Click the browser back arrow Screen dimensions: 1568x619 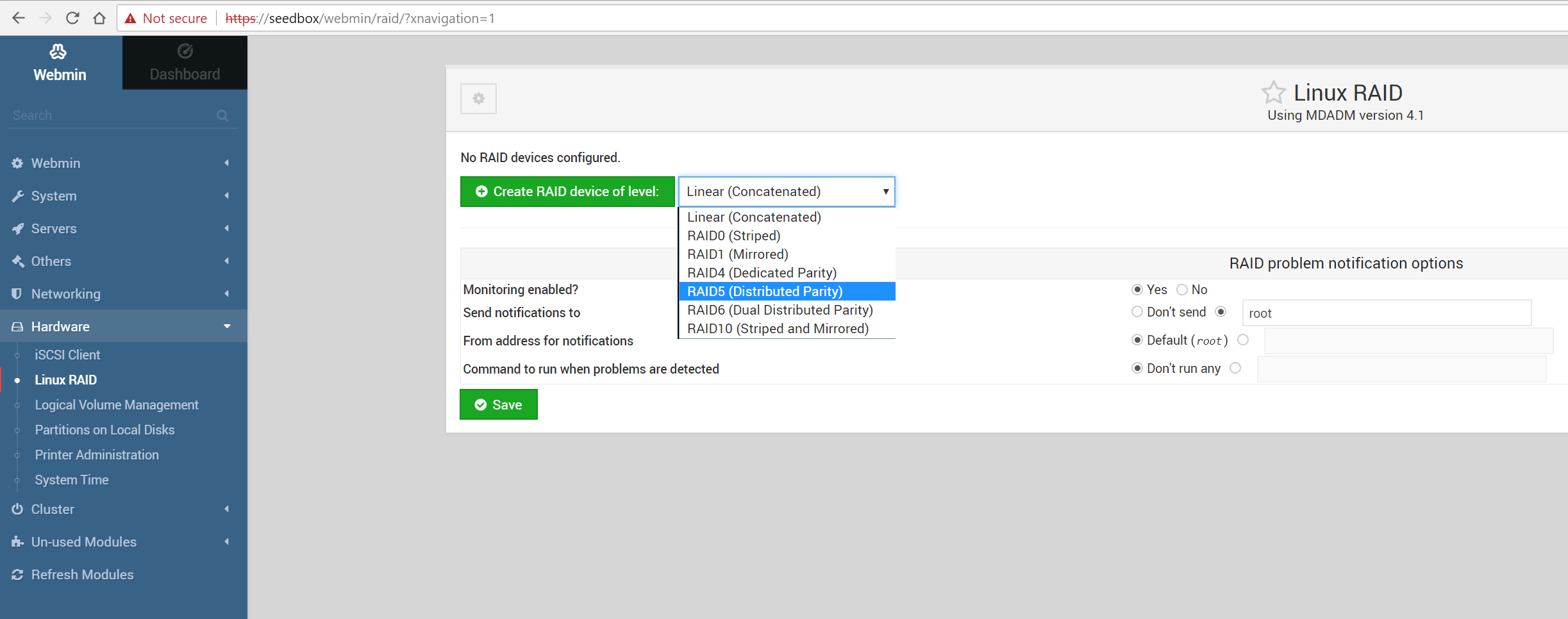point(19,18)
